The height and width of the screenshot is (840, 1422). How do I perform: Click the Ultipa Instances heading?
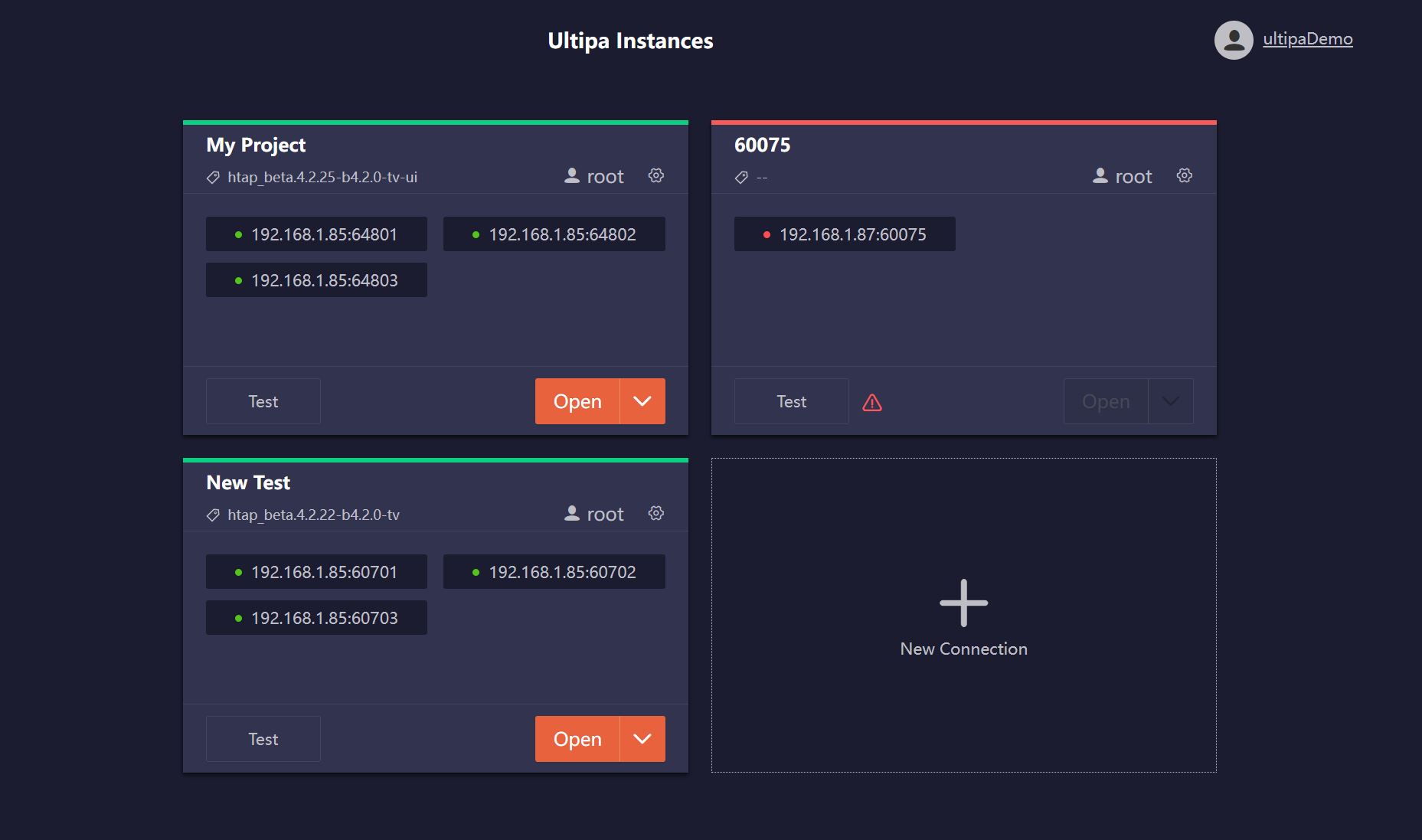click(x=630, y=41)
